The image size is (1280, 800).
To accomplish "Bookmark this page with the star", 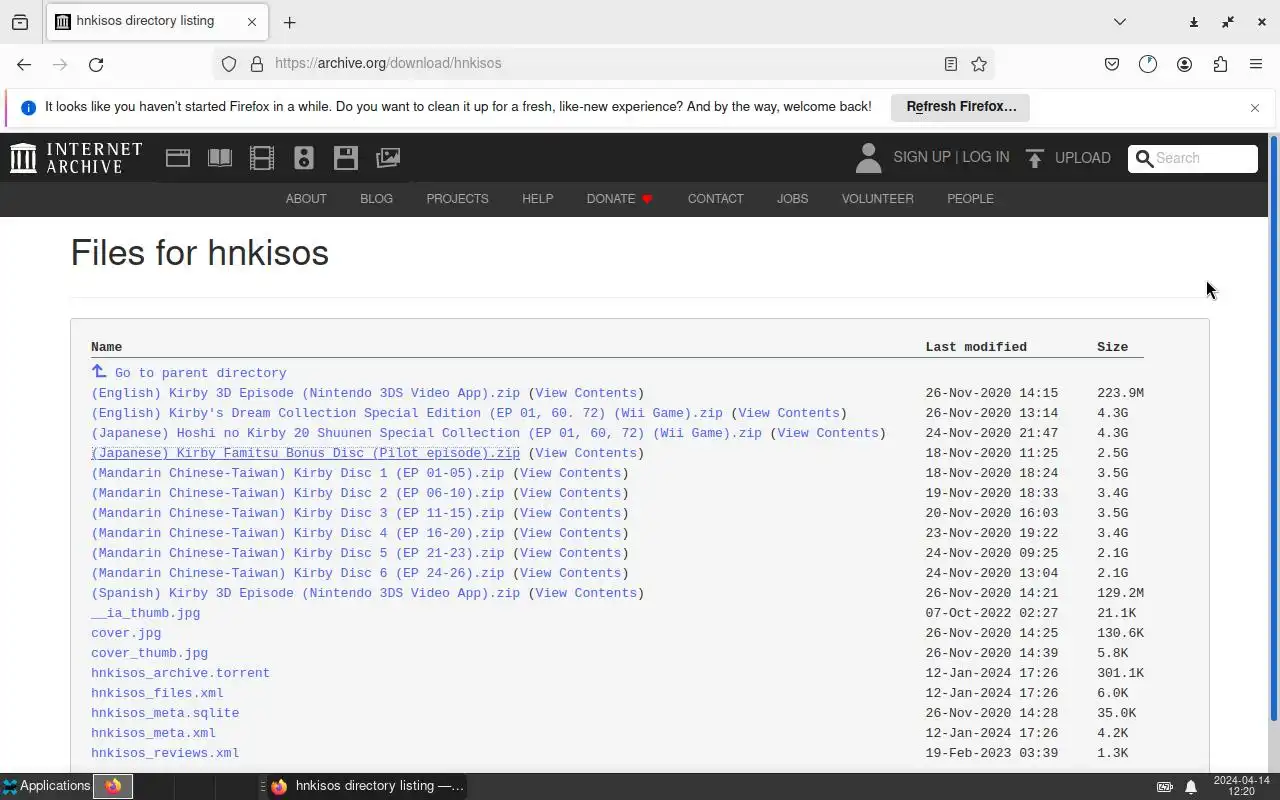I will point(979,64).
